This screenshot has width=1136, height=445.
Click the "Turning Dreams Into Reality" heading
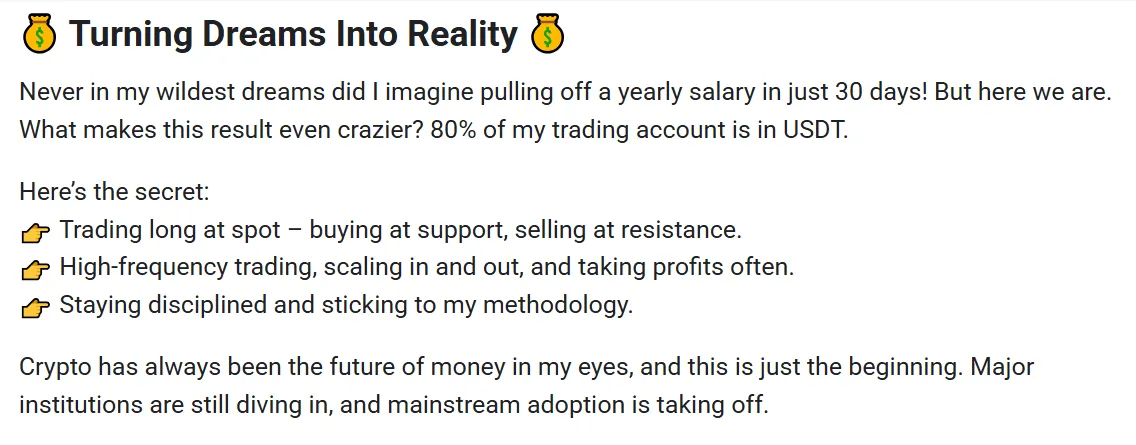point(293,34)
